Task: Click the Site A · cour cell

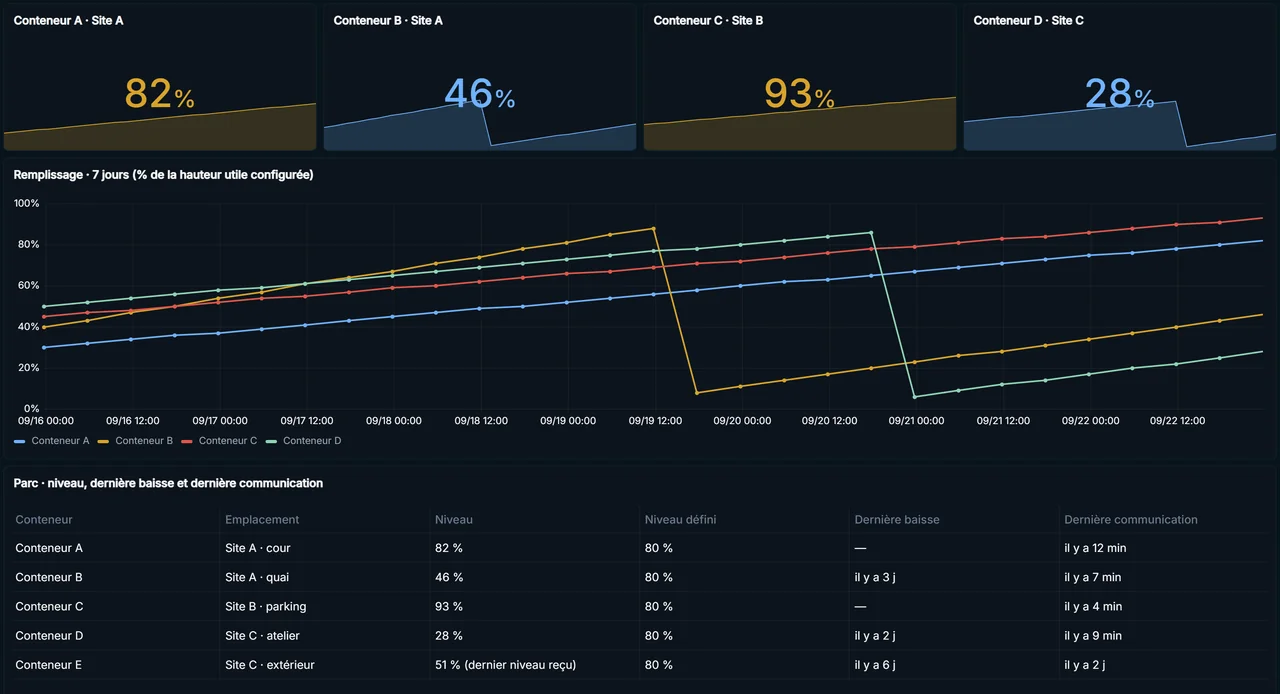Action: (258, 548)
